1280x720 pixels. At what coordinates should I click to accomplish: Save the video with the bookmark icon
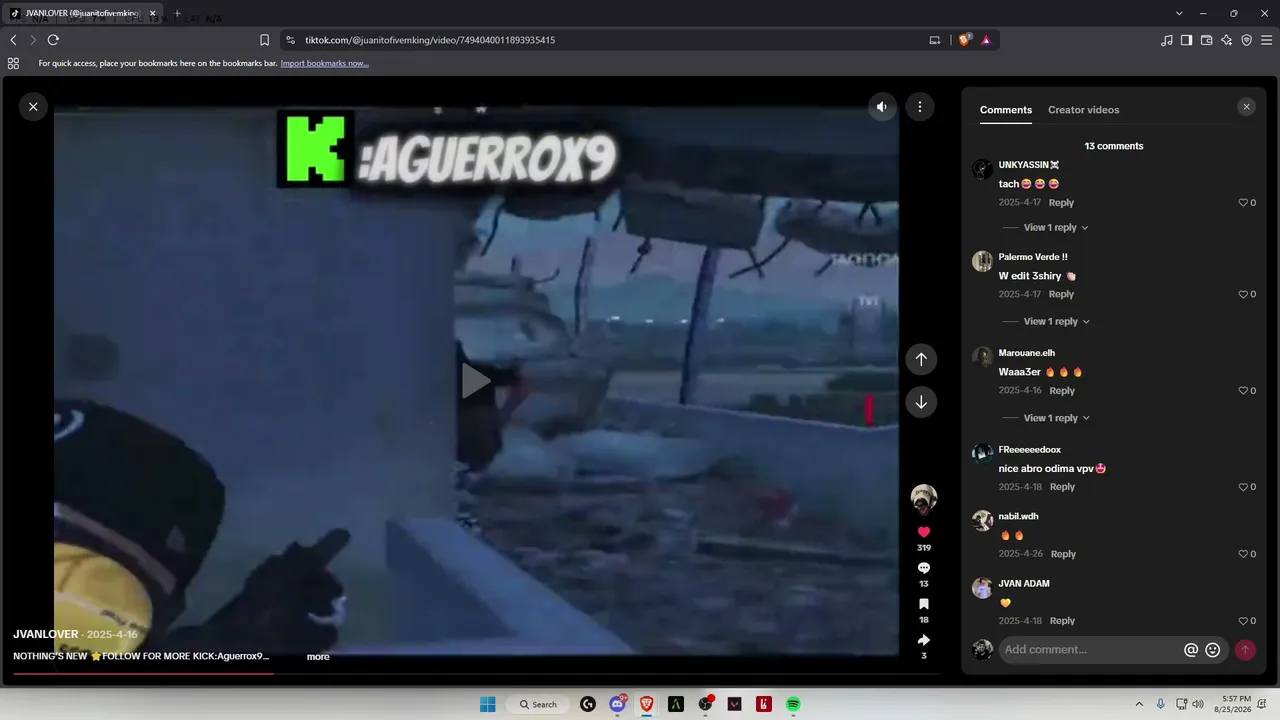click(x=924, y=604)
